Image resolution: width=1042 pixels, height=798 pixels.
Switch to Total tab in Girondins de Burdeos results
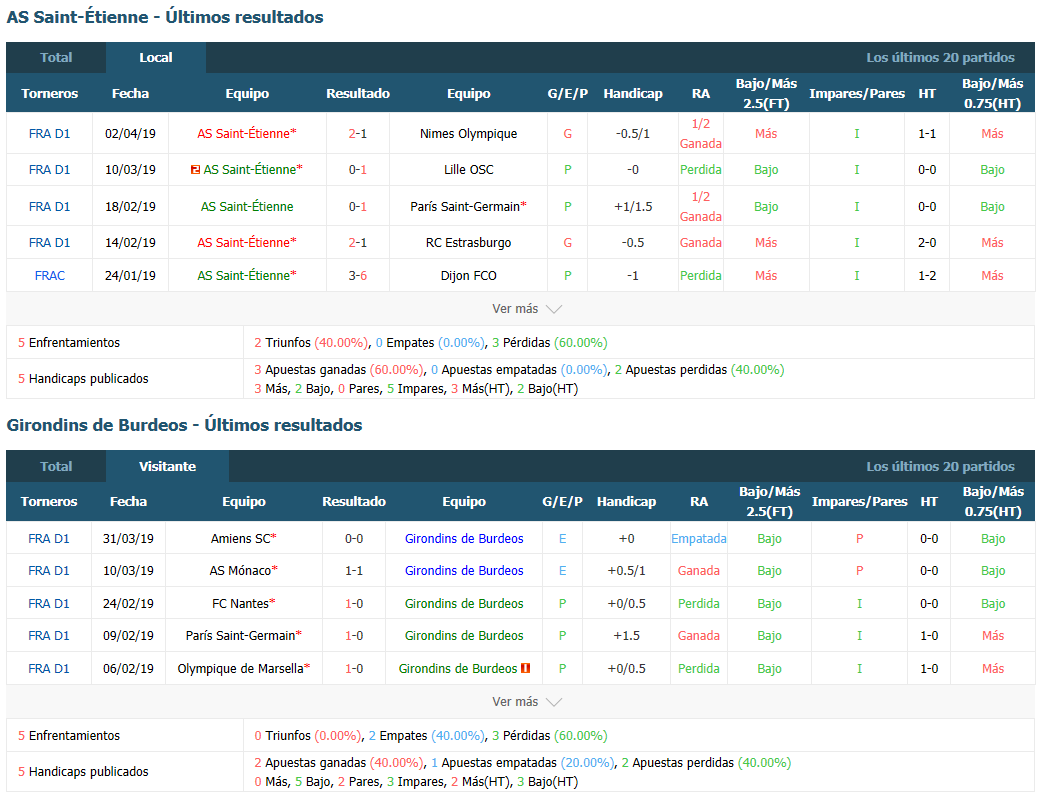pyautogui.click(x=56, y=466)
